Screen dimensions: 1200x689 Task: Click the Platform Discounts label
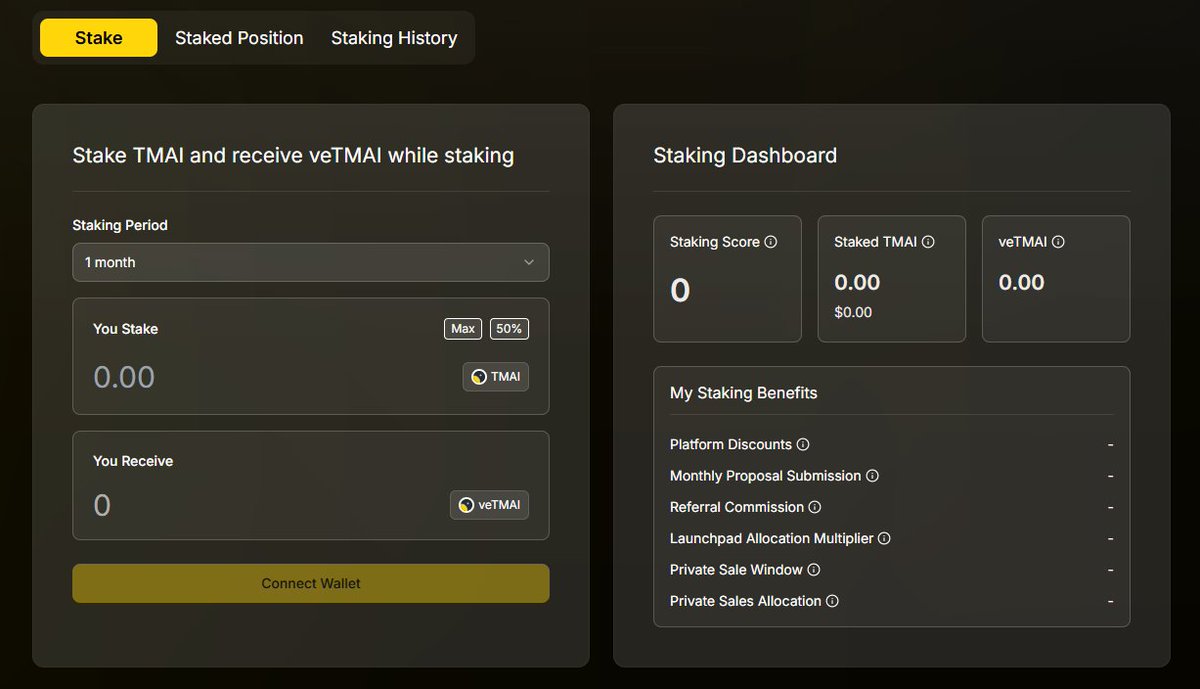731,444
